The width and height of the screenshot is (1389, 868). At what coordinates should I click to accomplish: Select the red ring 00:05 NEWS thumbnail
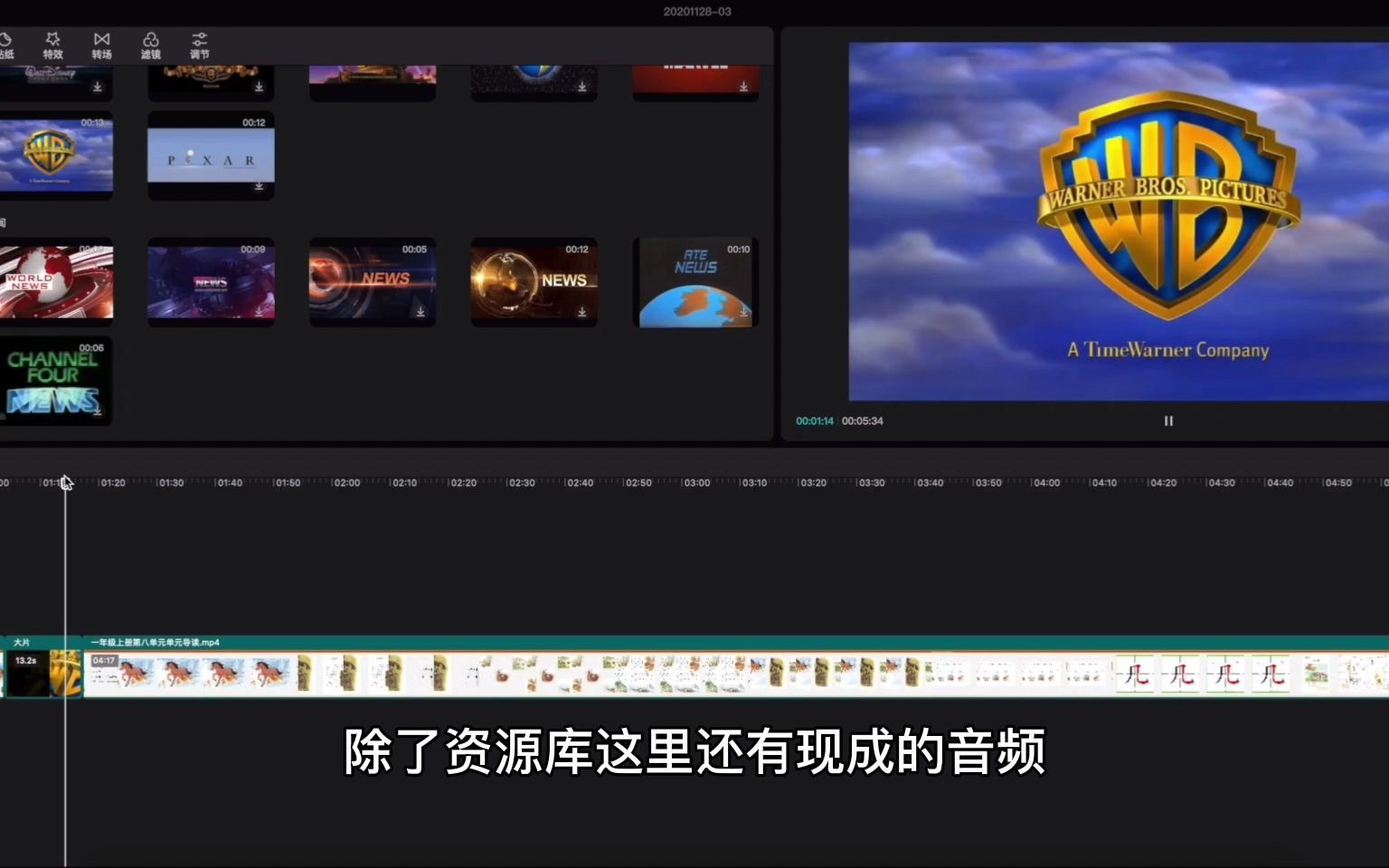tap(373, 281)
